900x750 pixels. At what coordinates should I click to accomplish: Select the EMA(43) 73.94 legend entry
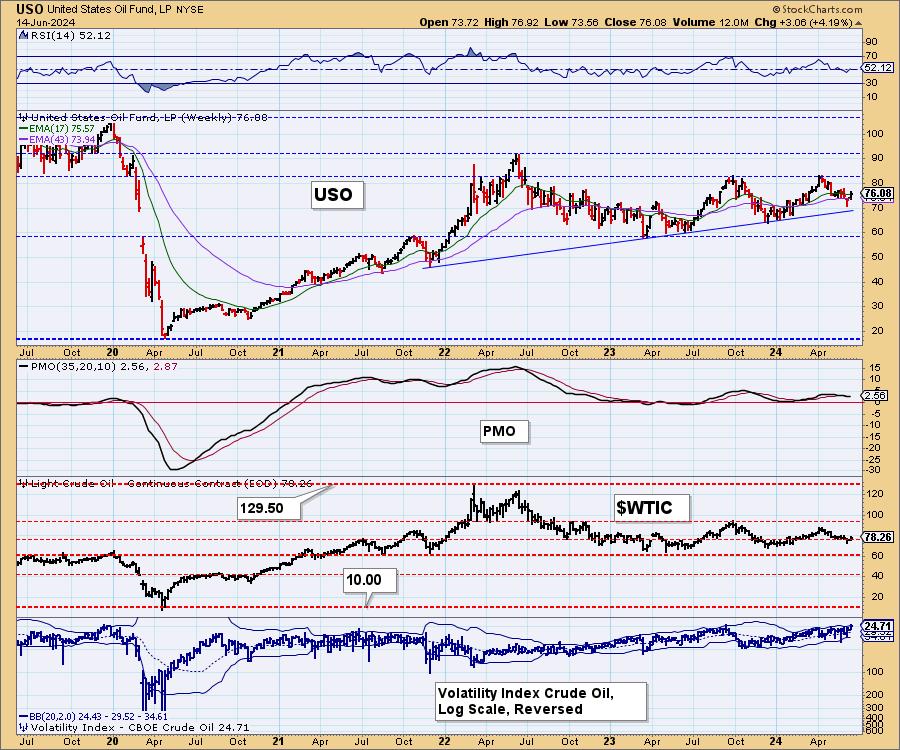pyautogui.click(x=57, y=139)
